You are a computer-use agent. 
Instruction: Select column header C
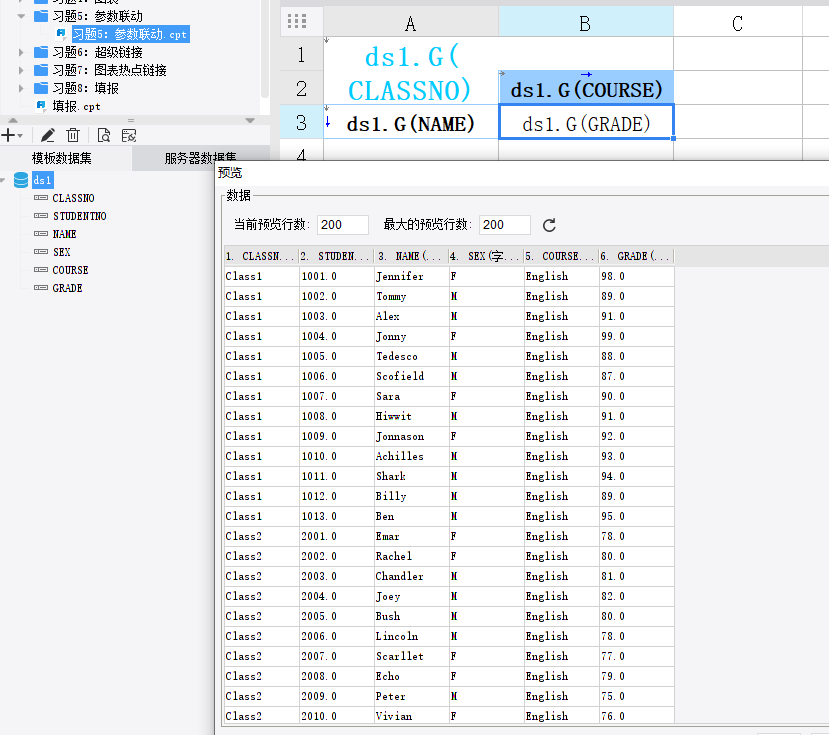pos(738,23)
